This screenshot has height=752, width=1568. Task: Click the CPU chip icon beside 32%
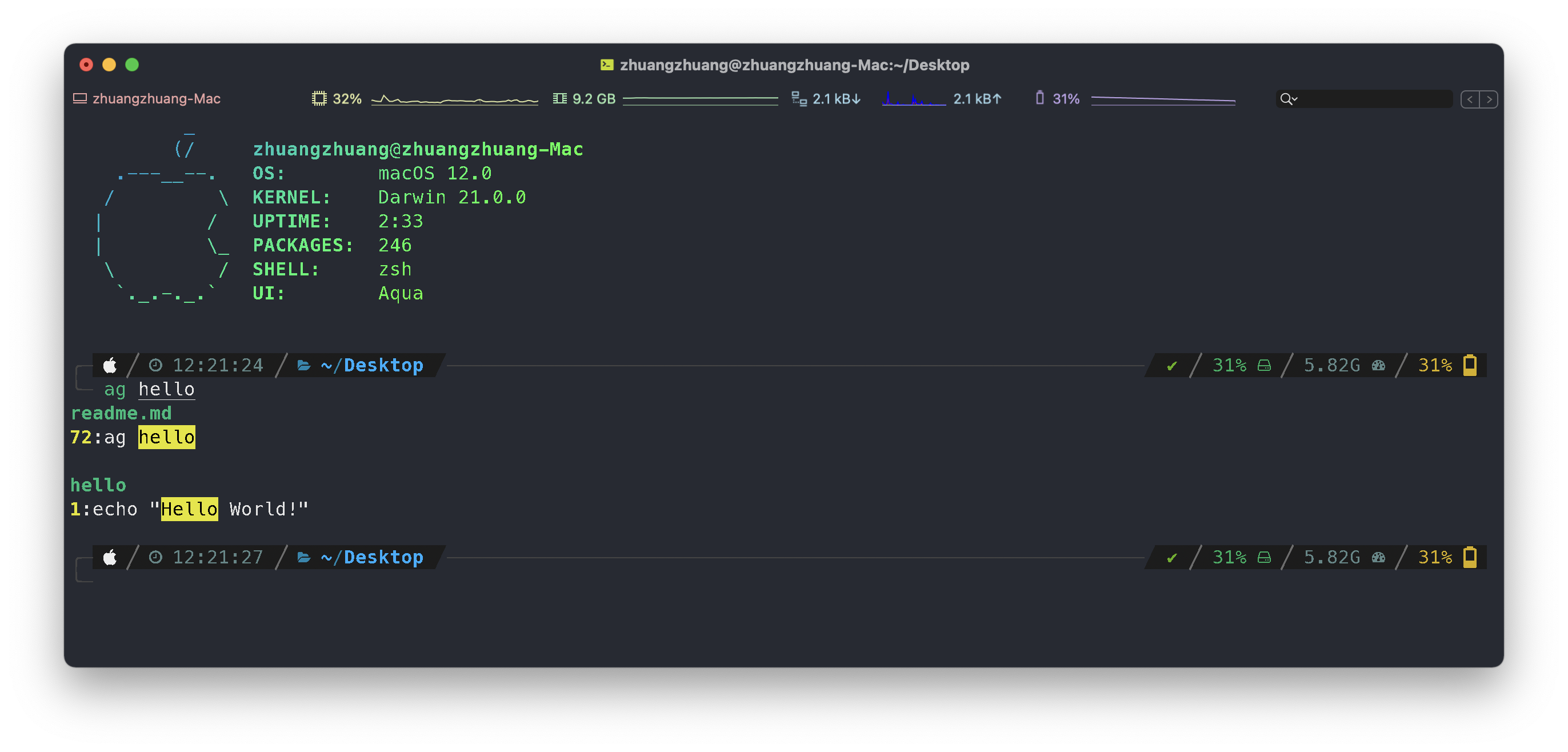click(x=319, y=98)
